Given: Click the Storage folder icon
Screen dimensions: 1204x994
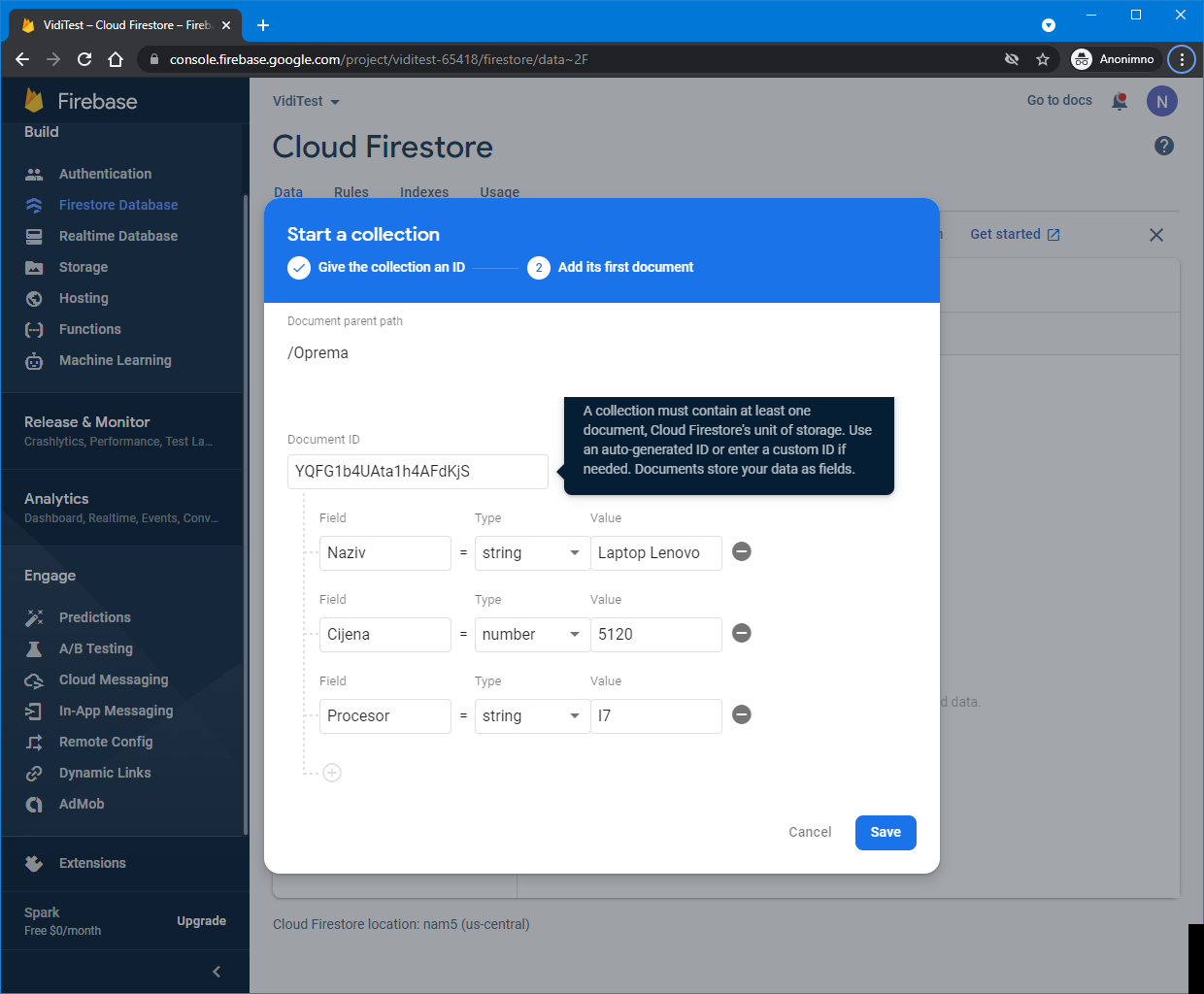Looking at the screenshot, I should point(34,267).
